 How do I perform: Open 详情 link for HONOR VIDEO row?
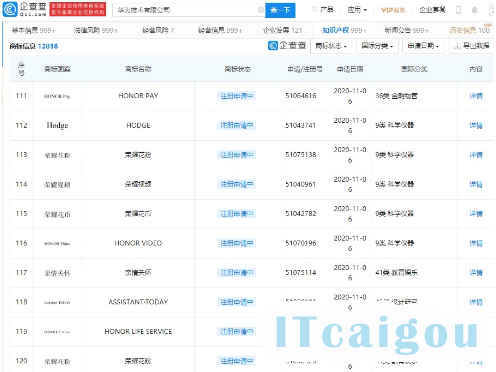click(x=476, y=243)
